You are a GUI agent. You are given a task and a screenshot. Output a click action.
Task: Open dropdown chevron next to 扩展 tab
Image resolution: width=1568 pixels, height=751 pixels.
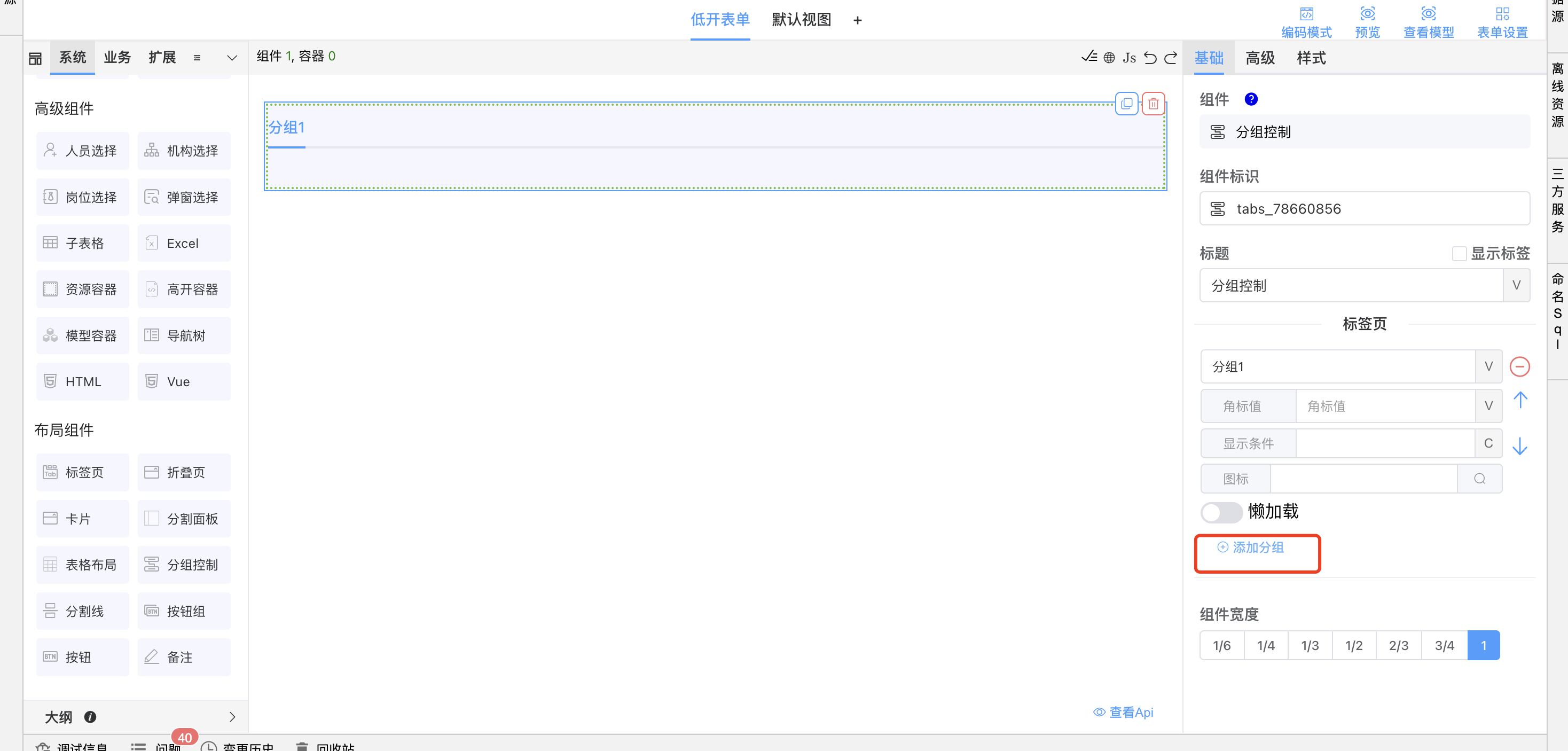pos(232,58)
